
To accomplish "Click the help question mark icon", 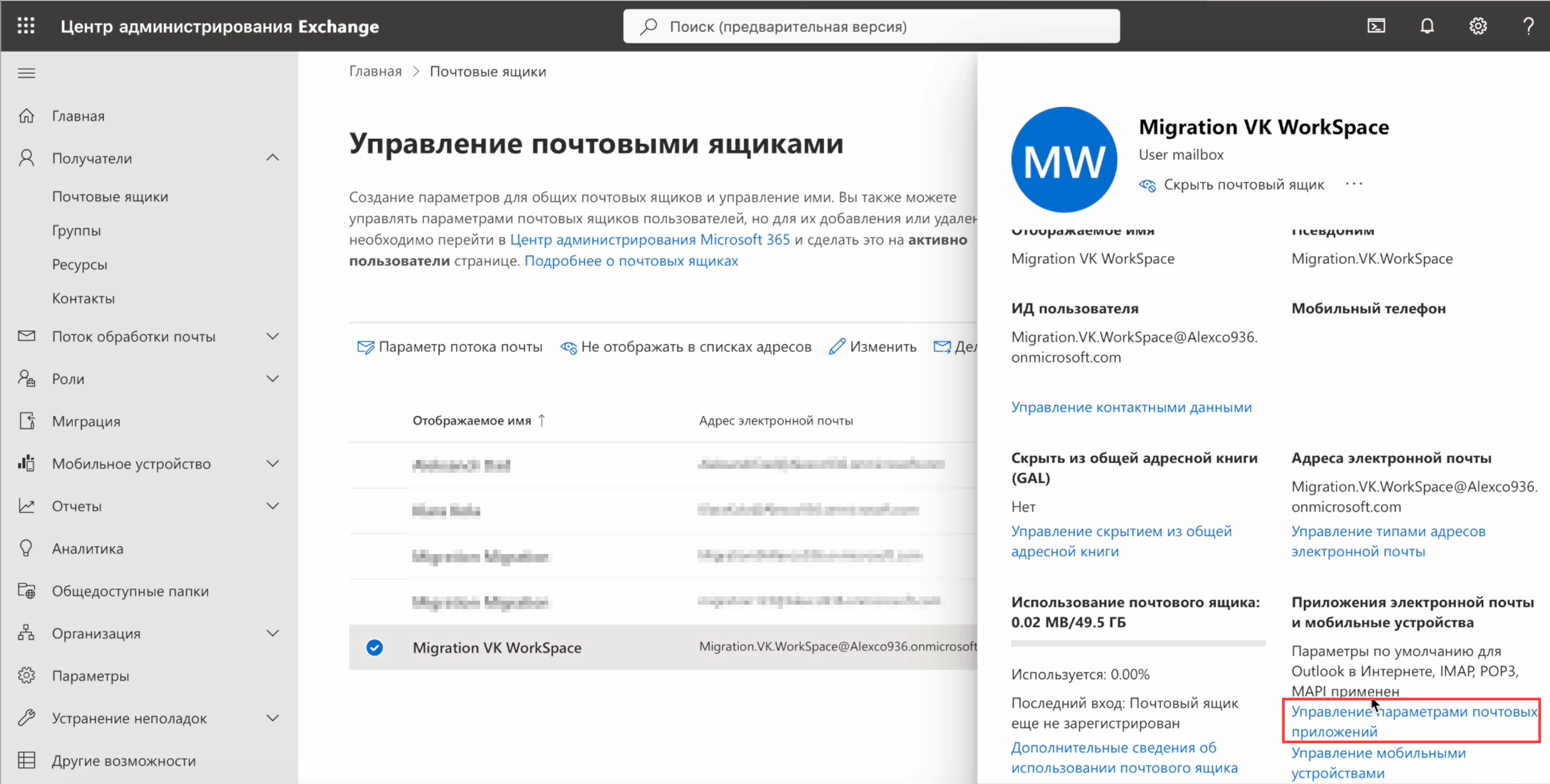I will [1528, 26].
